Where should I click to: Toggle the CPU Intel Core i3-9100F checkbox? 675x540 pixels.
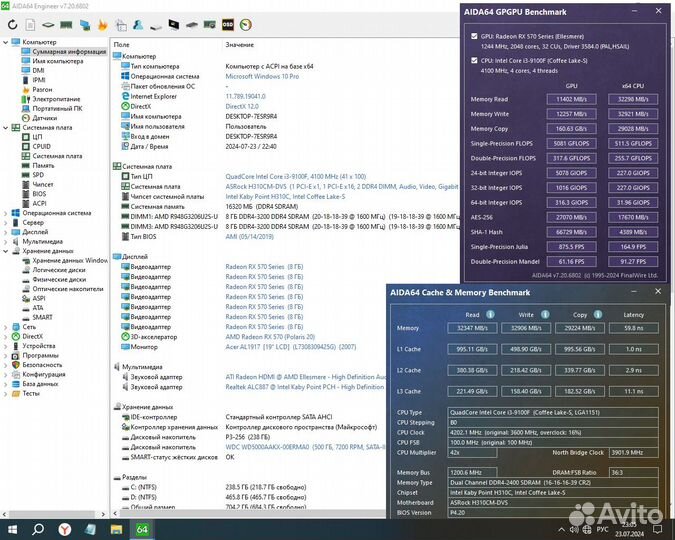474,60
